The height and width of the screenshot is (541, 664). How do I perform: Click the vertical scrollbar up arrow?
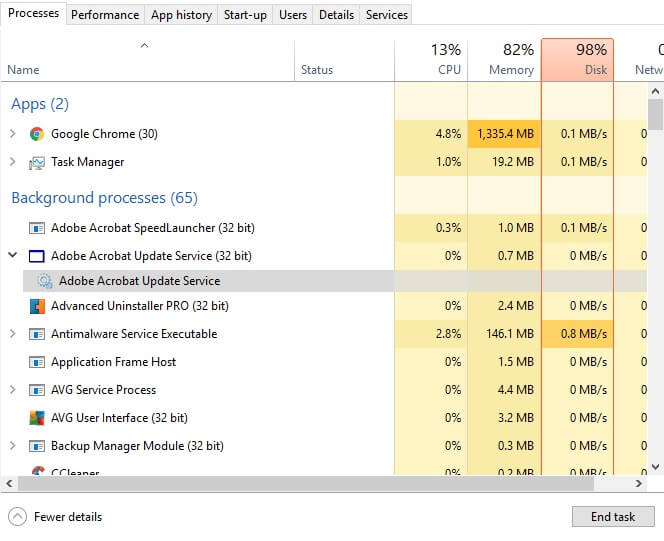(655, 91)
